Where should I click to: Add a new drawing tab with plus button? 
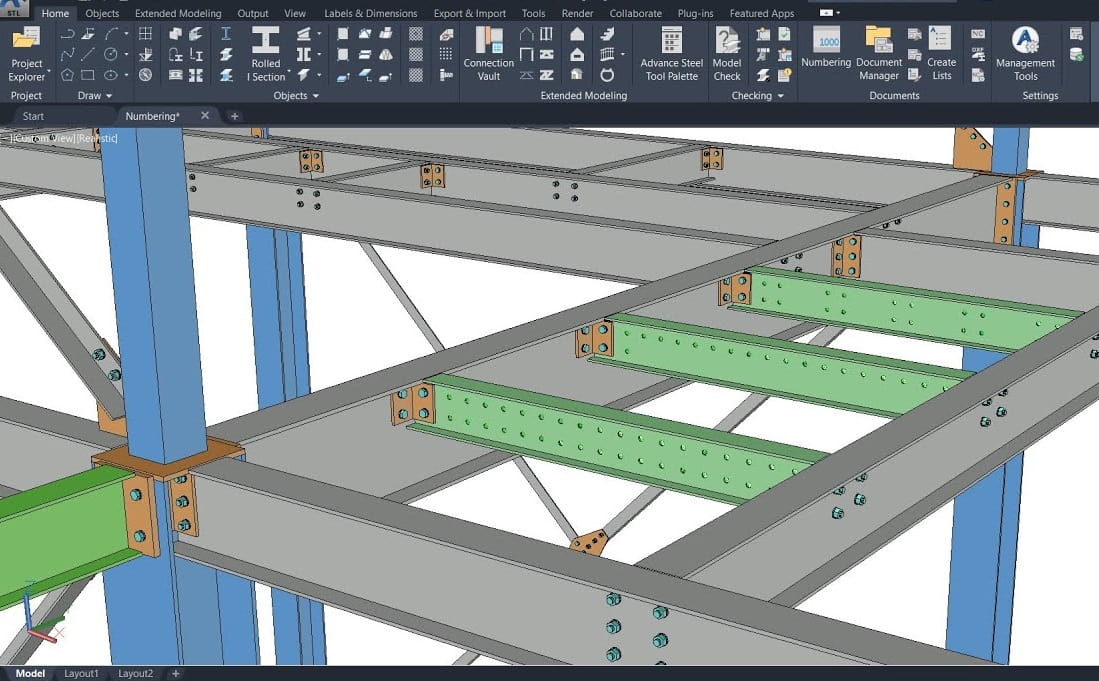[235, 116]
